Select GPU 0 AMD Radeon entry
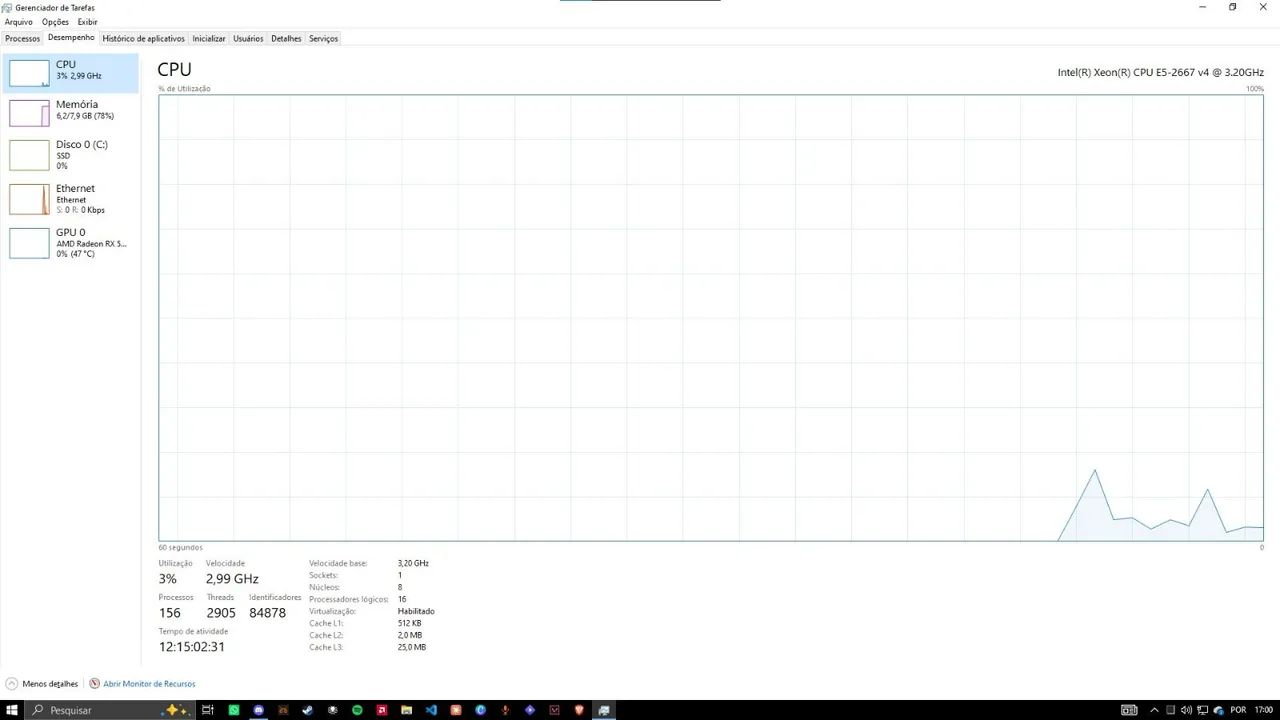1280x720 pixels. pos(72,243)
